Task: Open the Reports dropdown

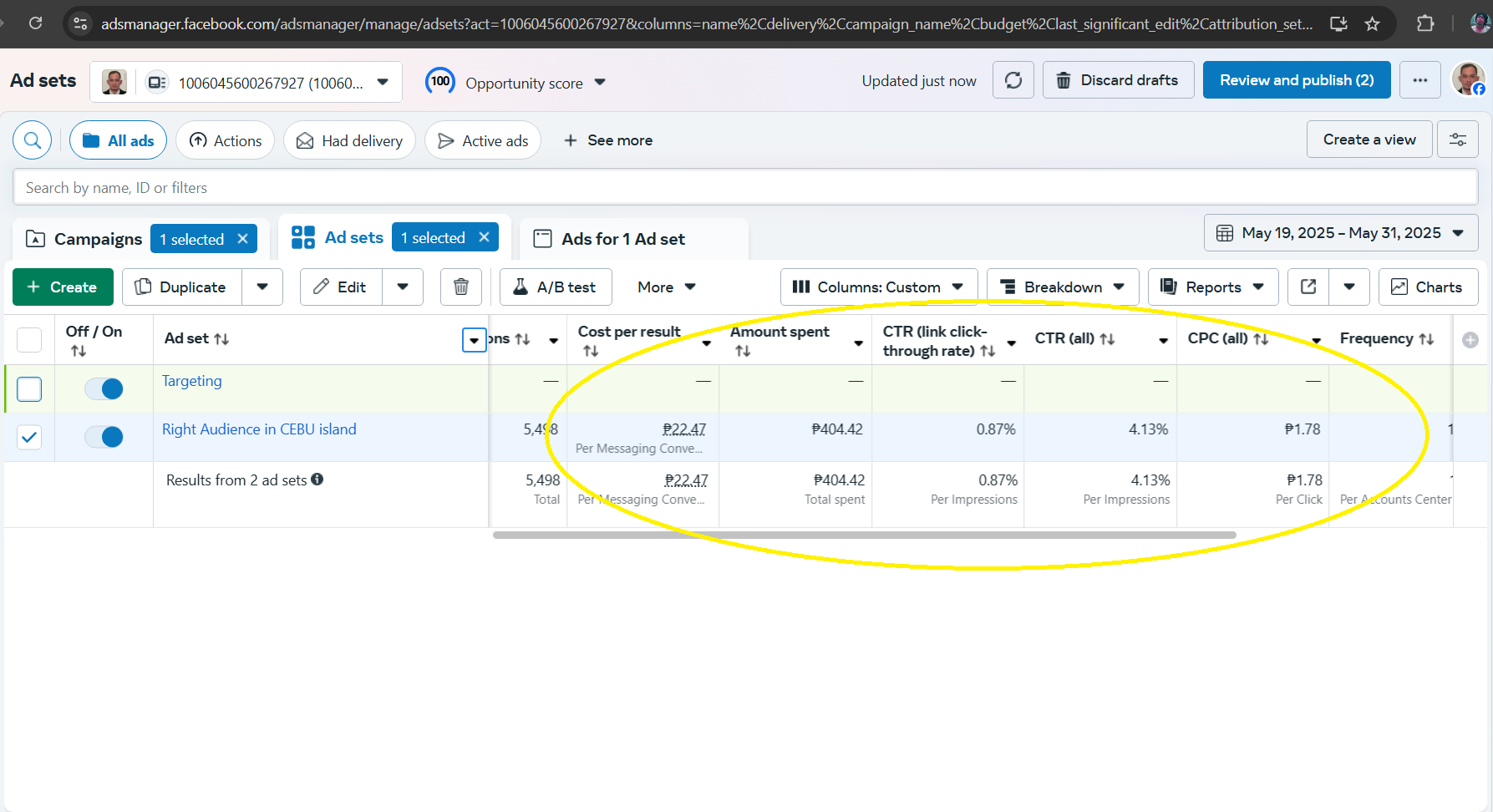Action: [1213, 287]
